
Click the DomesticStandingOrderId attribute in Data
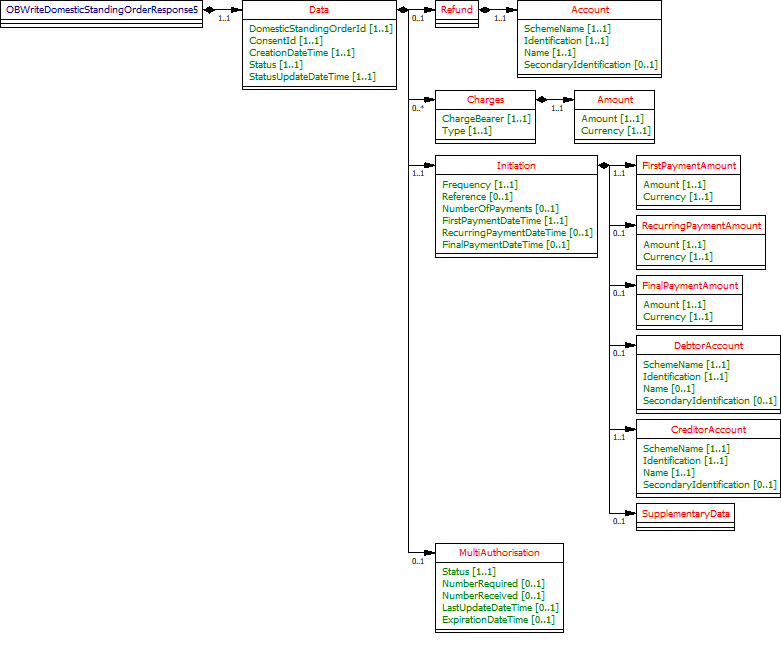click(320, 29)
